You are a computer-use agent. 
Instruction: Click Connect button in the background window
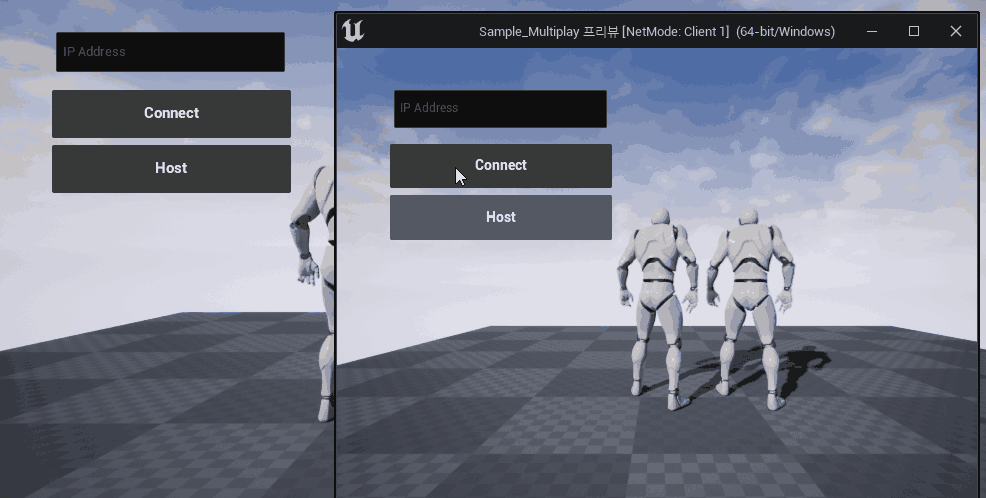[171, 114]
